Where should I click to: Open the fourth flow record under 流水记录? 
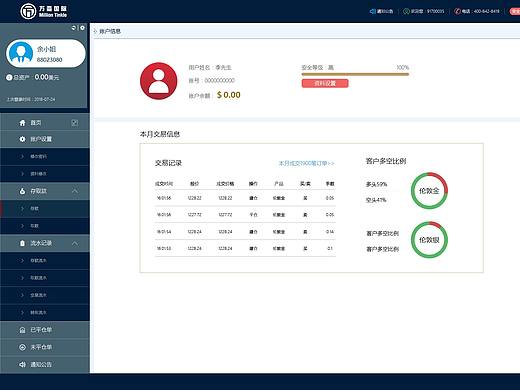pos(45,312)
